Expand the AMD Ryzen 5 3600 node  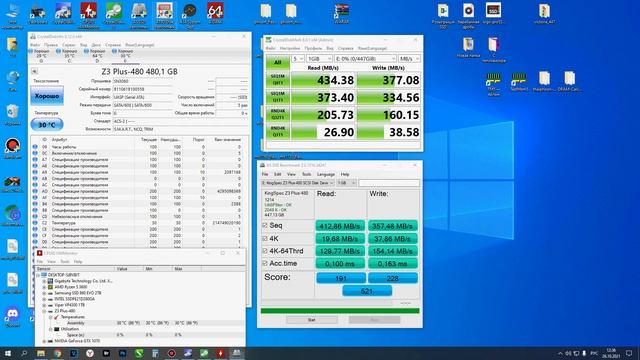(44, 287)
